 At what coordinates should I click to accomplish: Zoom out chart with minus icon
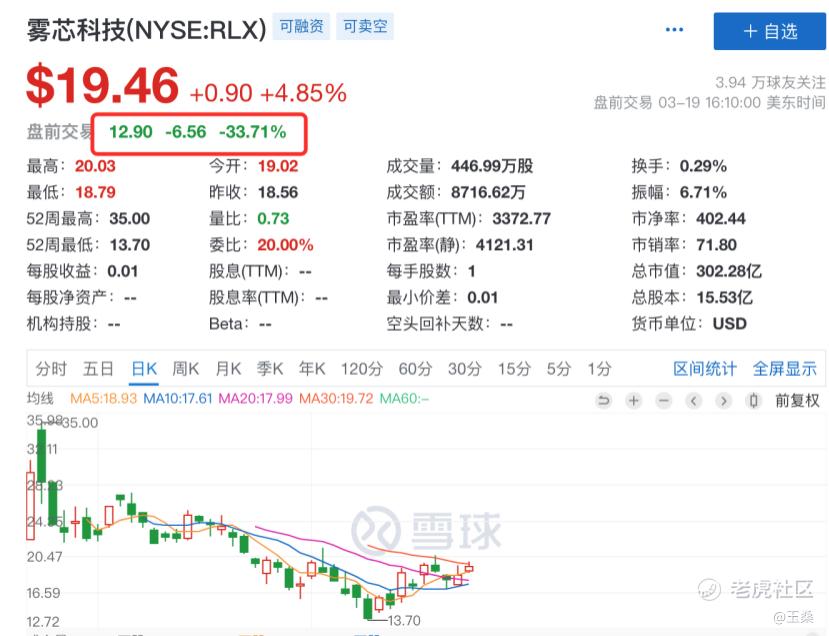pos(664,401)
